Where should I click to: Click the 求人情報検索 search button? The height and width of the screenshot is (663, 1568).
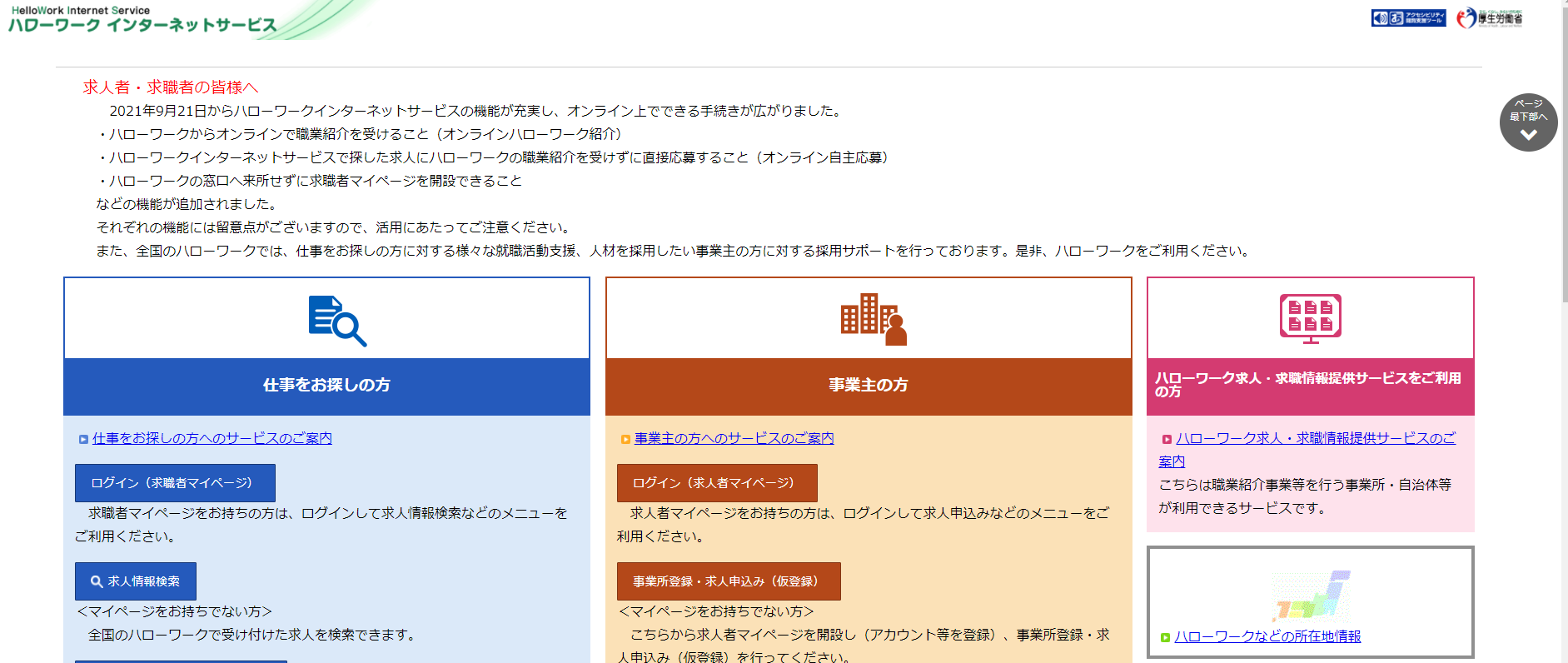pos(136,581)
